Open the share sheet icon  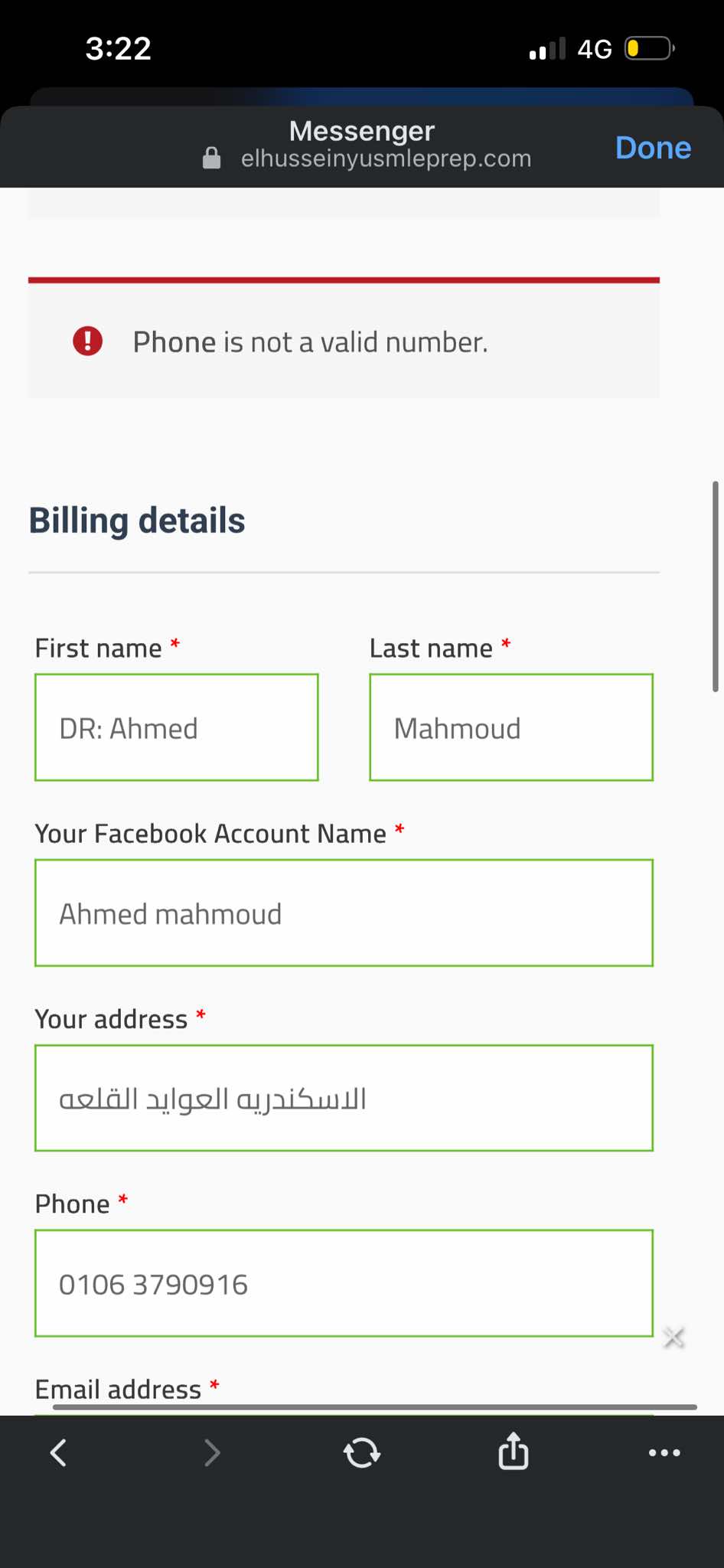513,1451
